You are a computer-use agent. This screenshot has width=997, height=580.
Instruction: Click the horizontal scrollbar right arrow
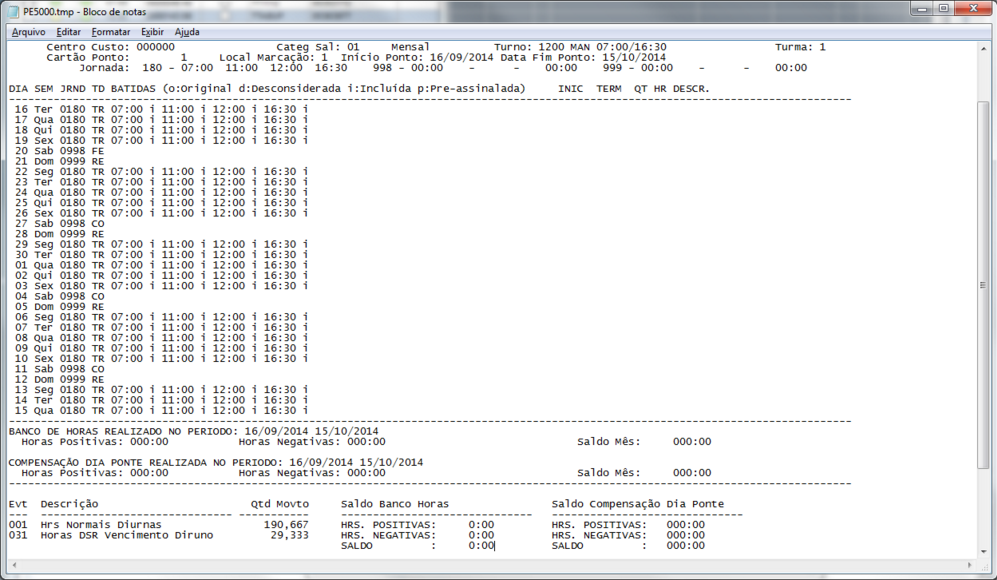[970, 565]
